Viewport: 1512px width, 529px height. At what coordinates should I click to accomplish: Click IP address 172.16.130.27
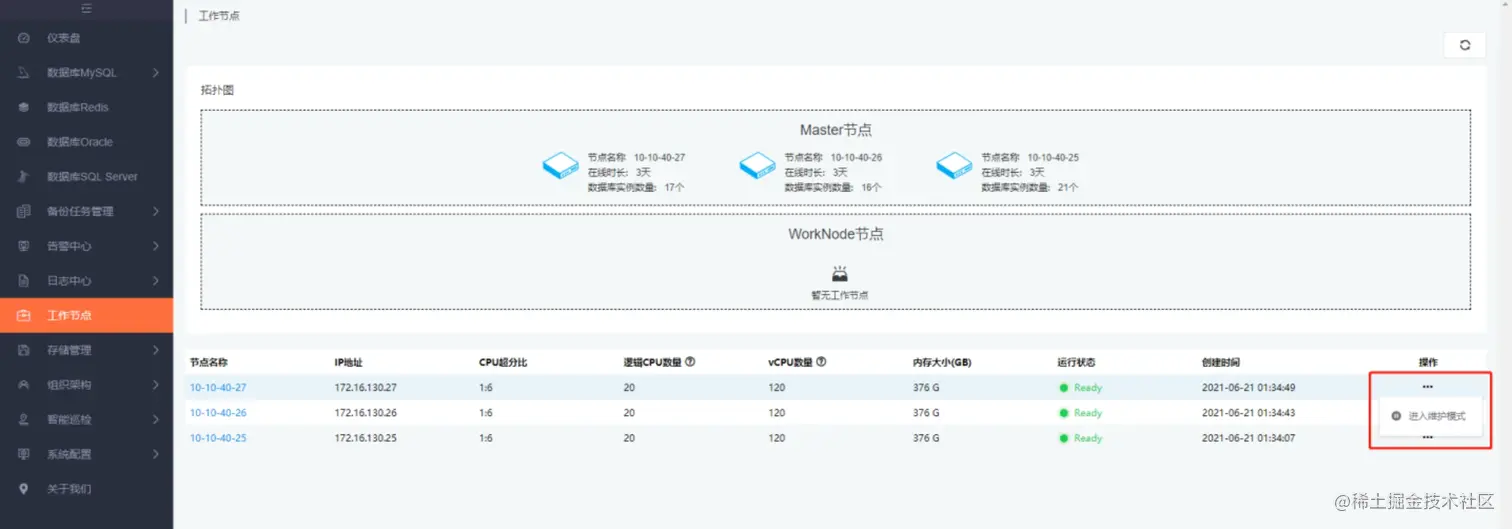coord(365,387)
